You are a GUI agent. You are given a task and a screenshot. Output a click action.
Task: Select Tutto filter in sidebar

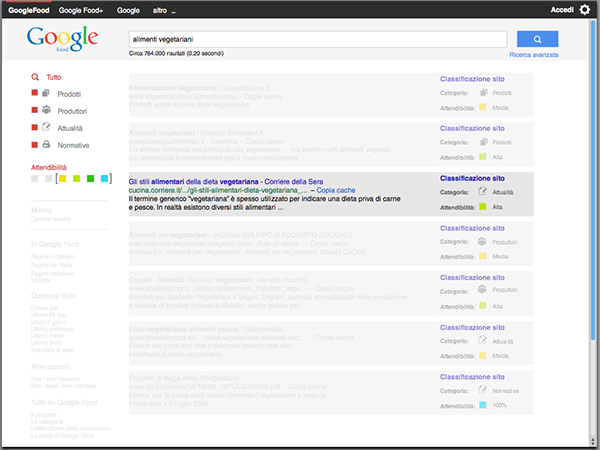coord(54,77)
